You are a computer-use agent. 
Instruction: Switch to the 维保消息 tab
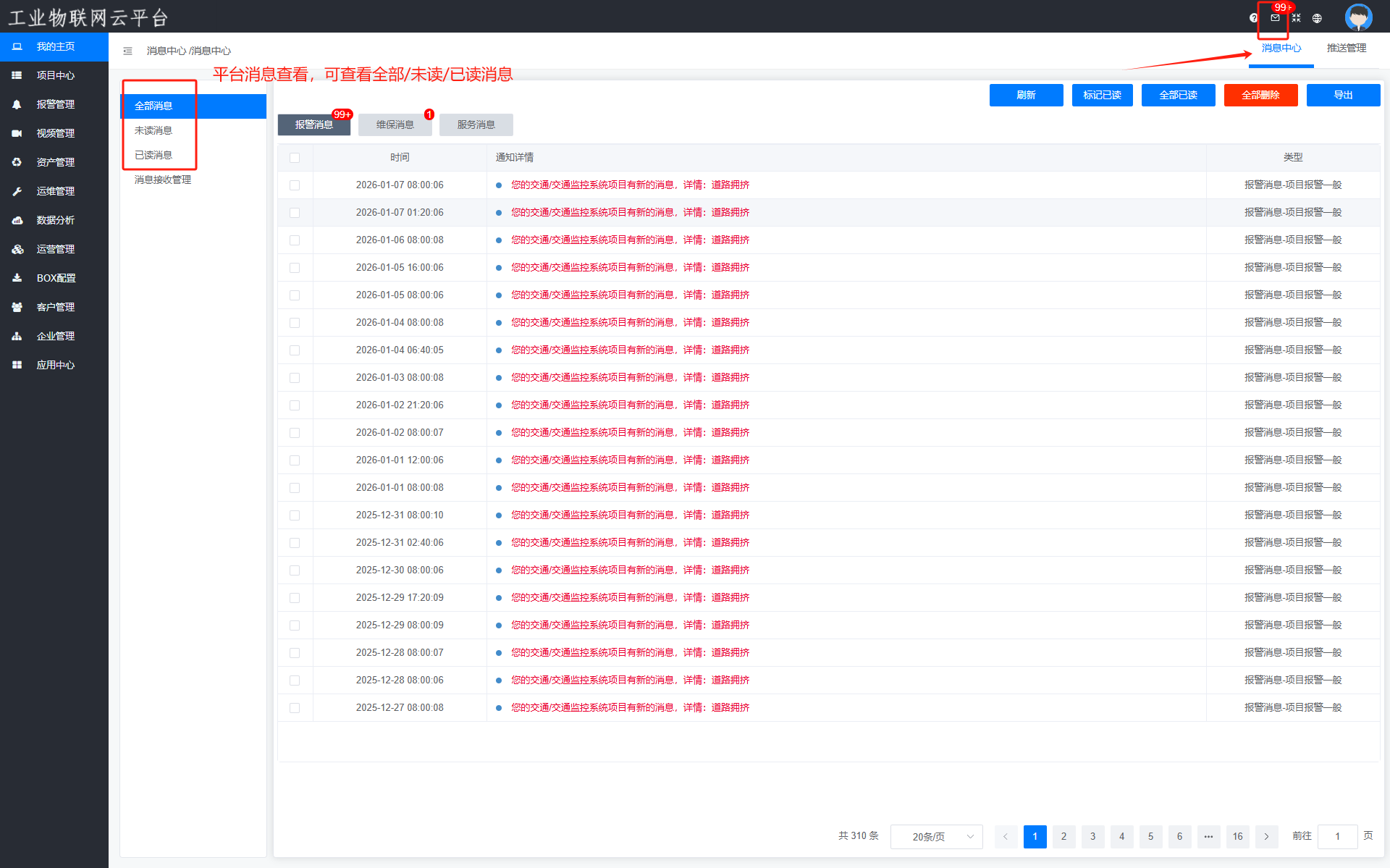(395, 125)
